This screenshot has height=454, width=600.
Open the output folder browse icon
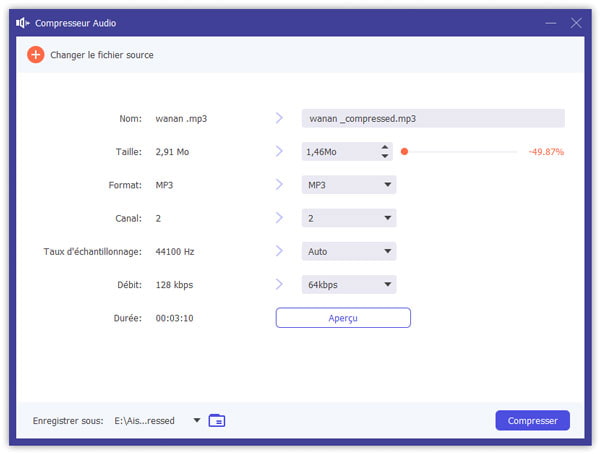click(x=217, y=420)
